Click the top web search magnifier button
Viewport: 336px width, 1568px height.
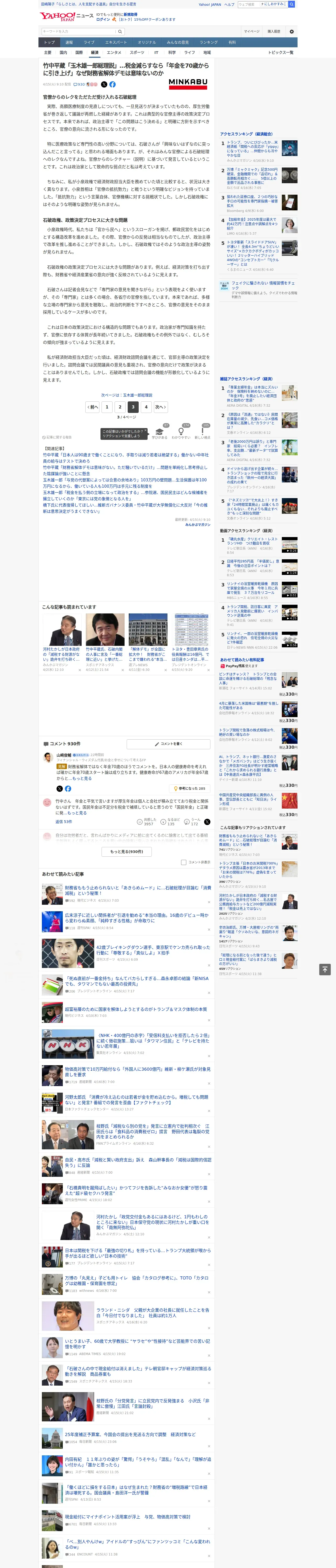point(292,4)
